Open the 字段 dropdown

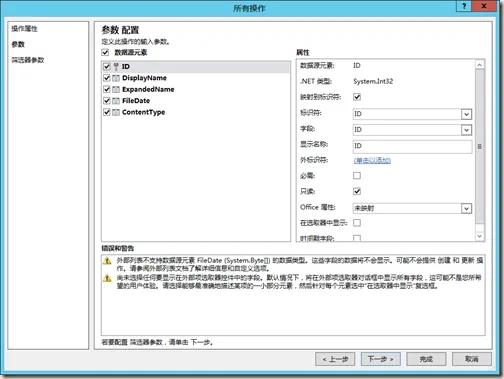(x=466, y=130)
